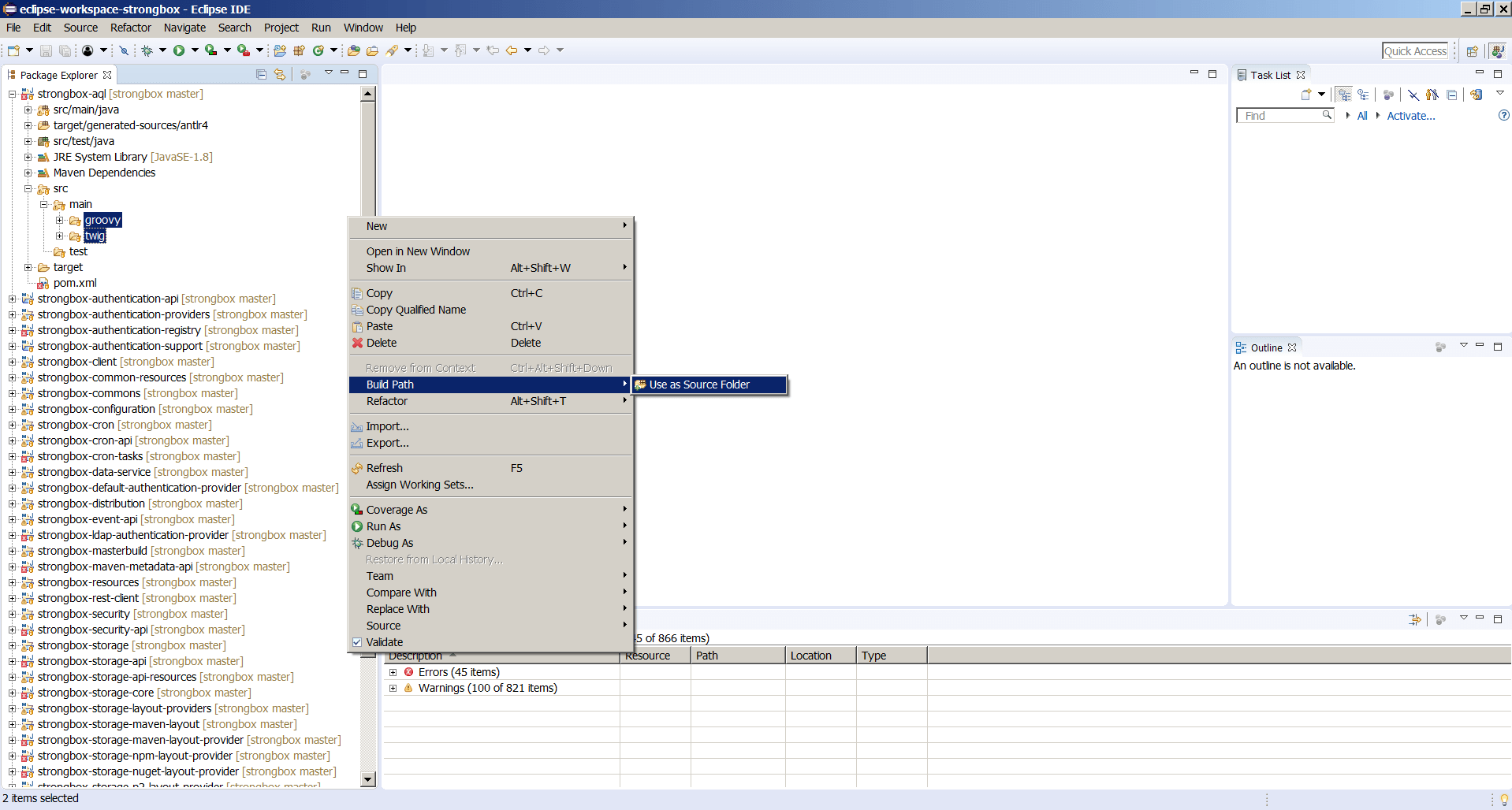Click the Open Perspective icon

(x=1472, y=51)
